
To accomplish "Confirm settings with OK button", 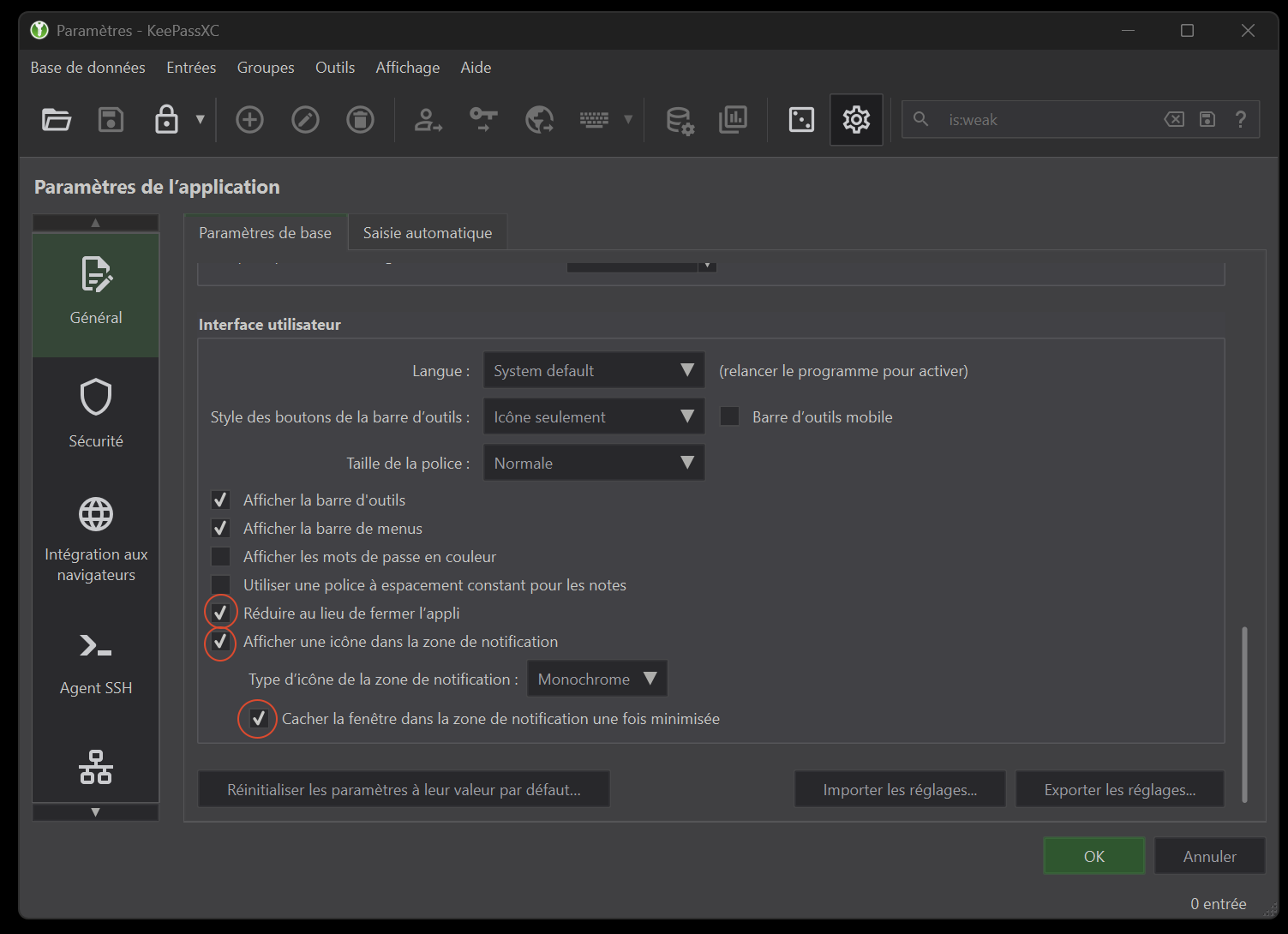I will click(x=1094, y=856).
